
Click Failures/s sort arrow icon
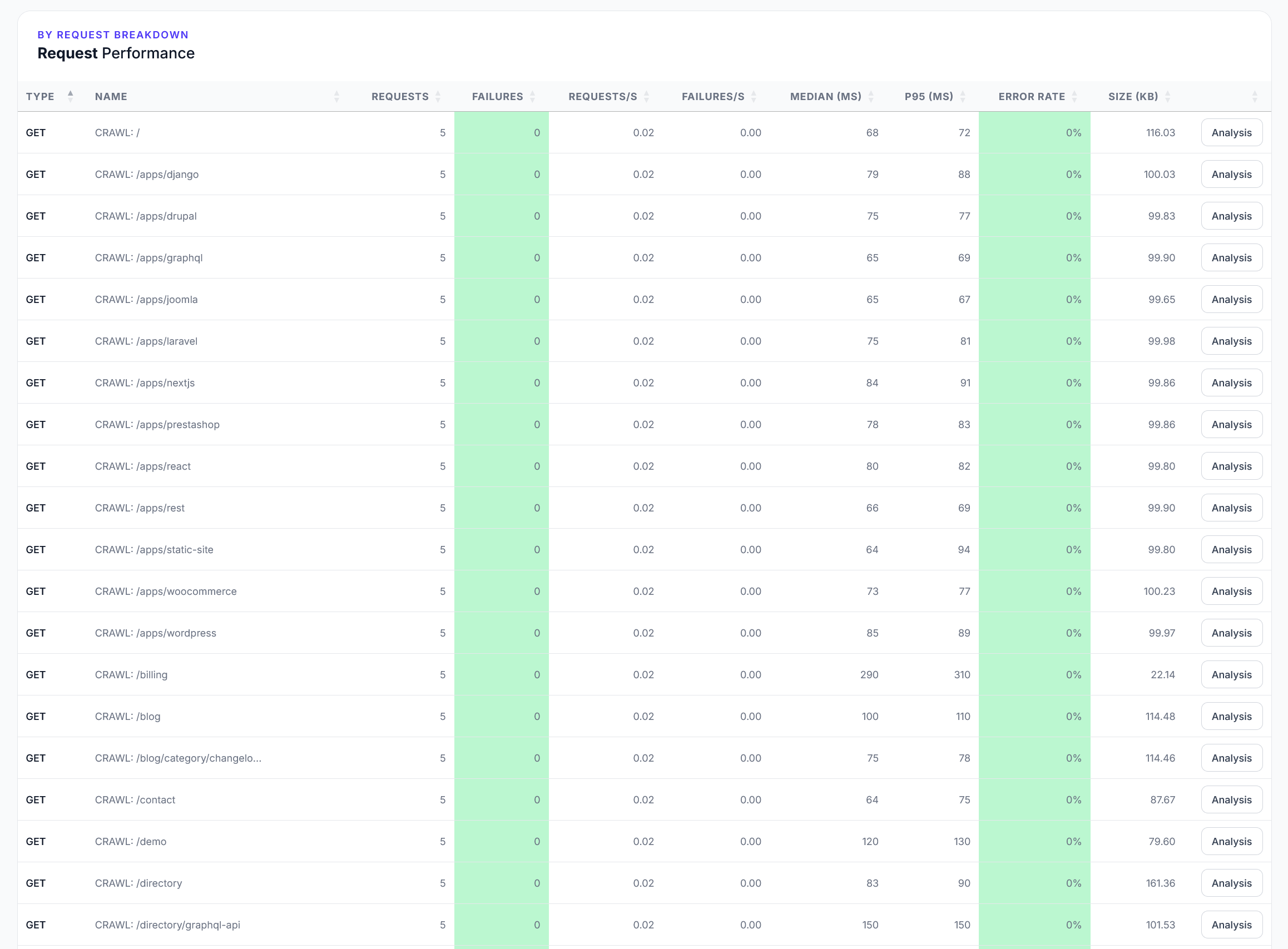(754, 97)
